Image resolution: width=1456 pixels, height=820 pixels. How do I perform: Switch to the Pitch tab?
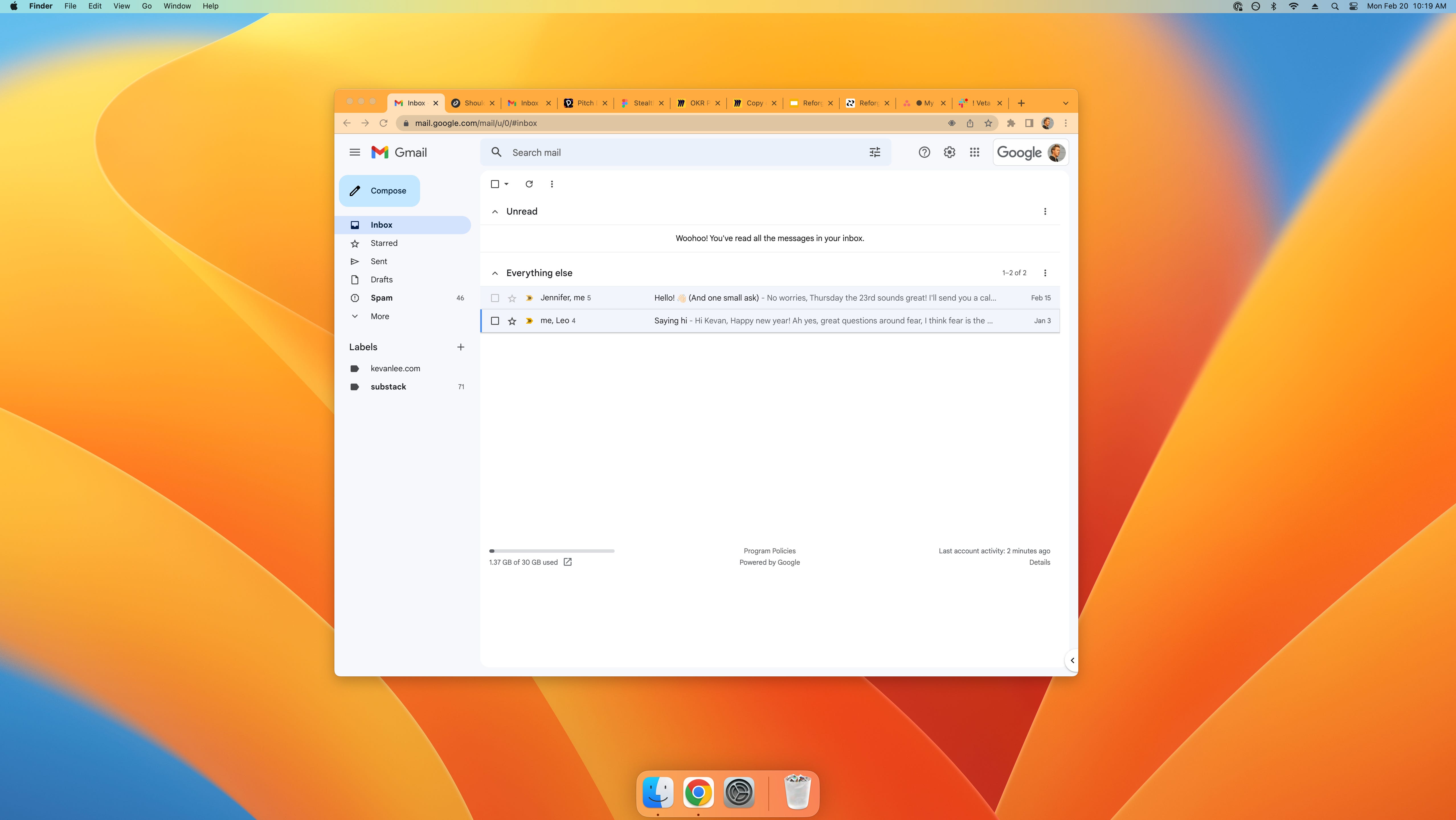coord(585,103)
